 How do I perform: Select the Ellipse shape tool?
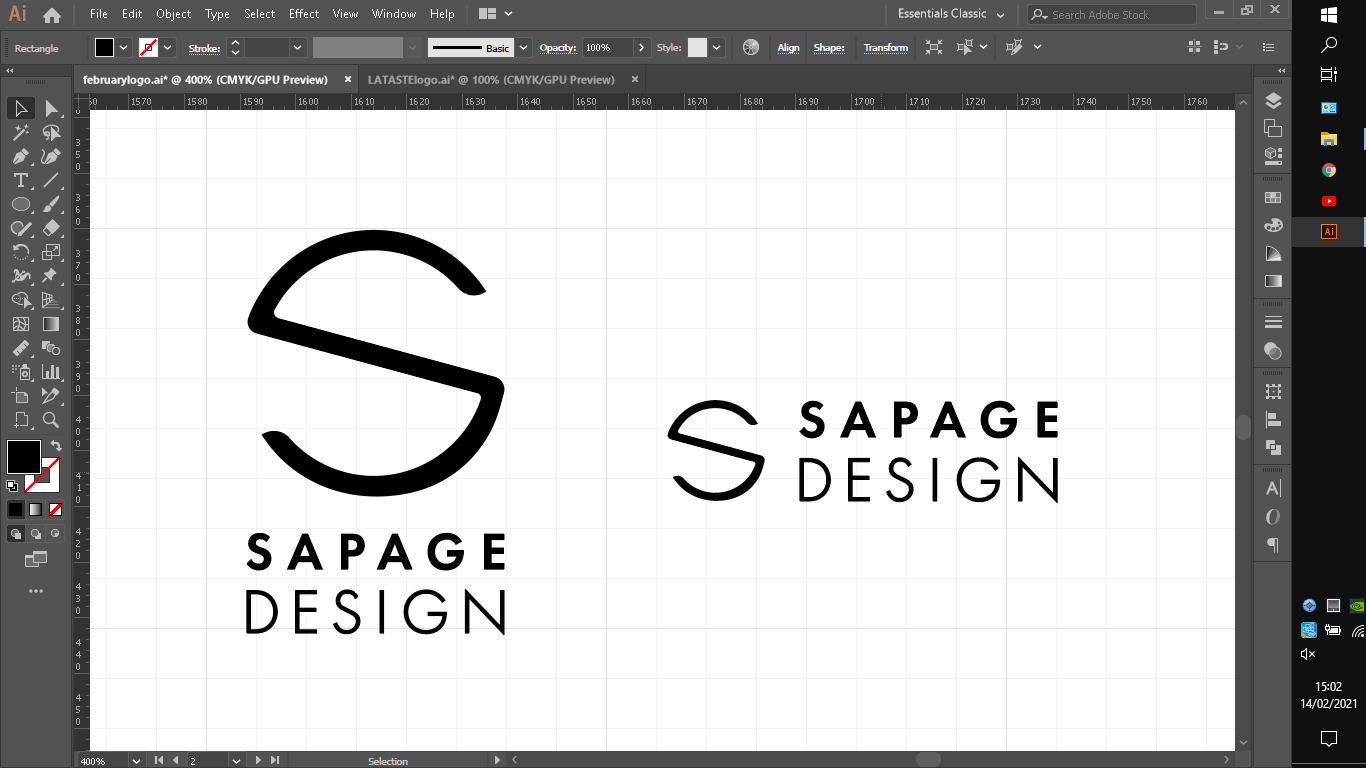click(x=21, y=204)
